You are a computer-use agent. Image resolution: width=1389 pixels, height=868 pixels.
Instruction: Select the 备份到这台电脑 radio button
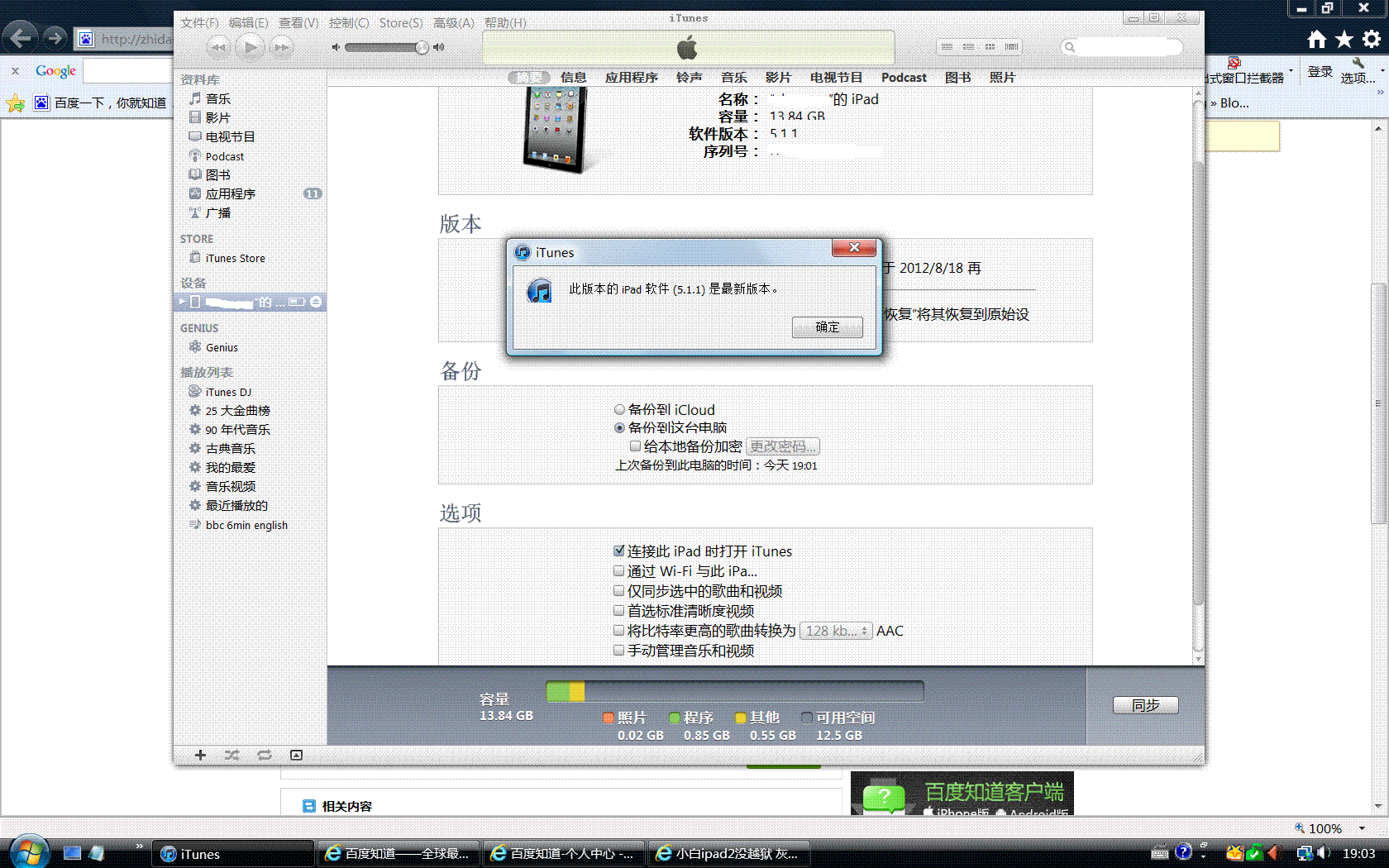click(619, 427)
